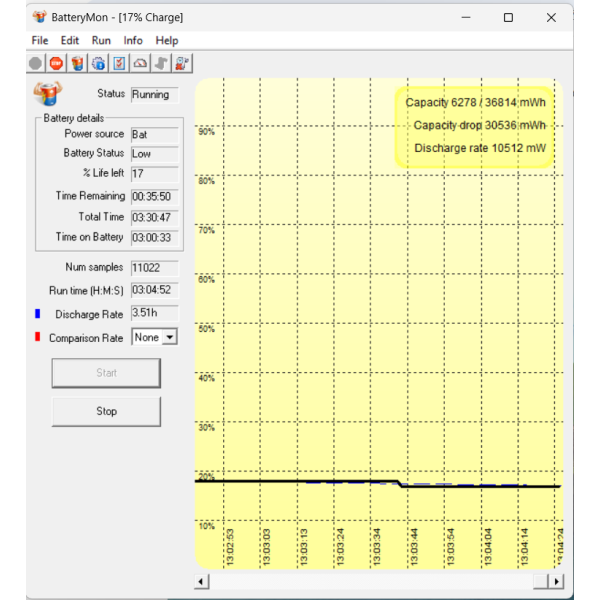The height and width of the screenshot is (600, 600).
Task: Click the checklist toolbar icon
Action: pos(119,64)
